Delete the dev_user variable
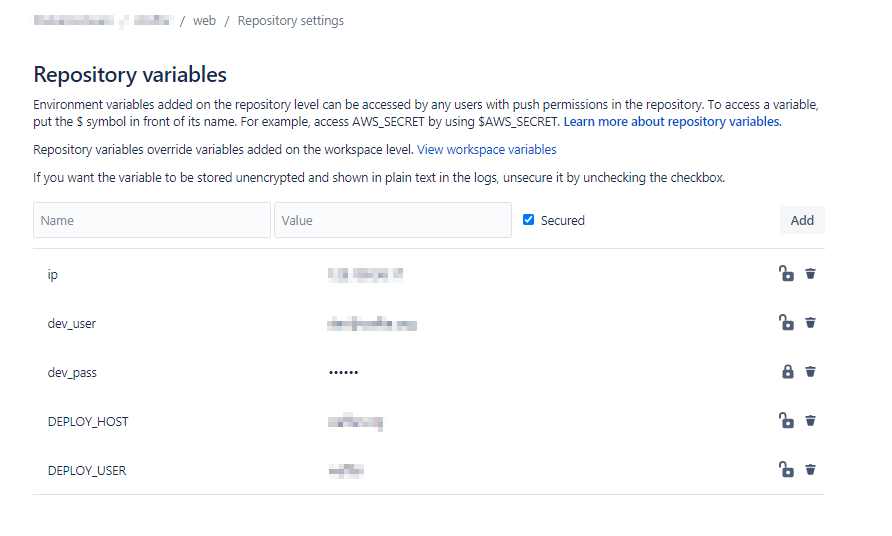 point(810,322)
